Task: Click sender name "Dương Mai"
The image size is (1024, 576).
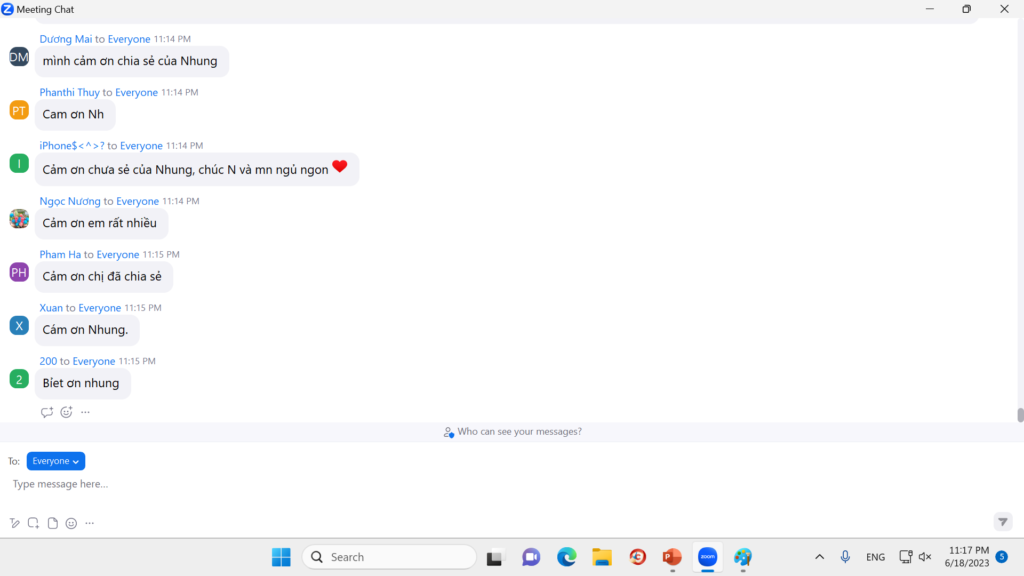Action: click(65, 39)
